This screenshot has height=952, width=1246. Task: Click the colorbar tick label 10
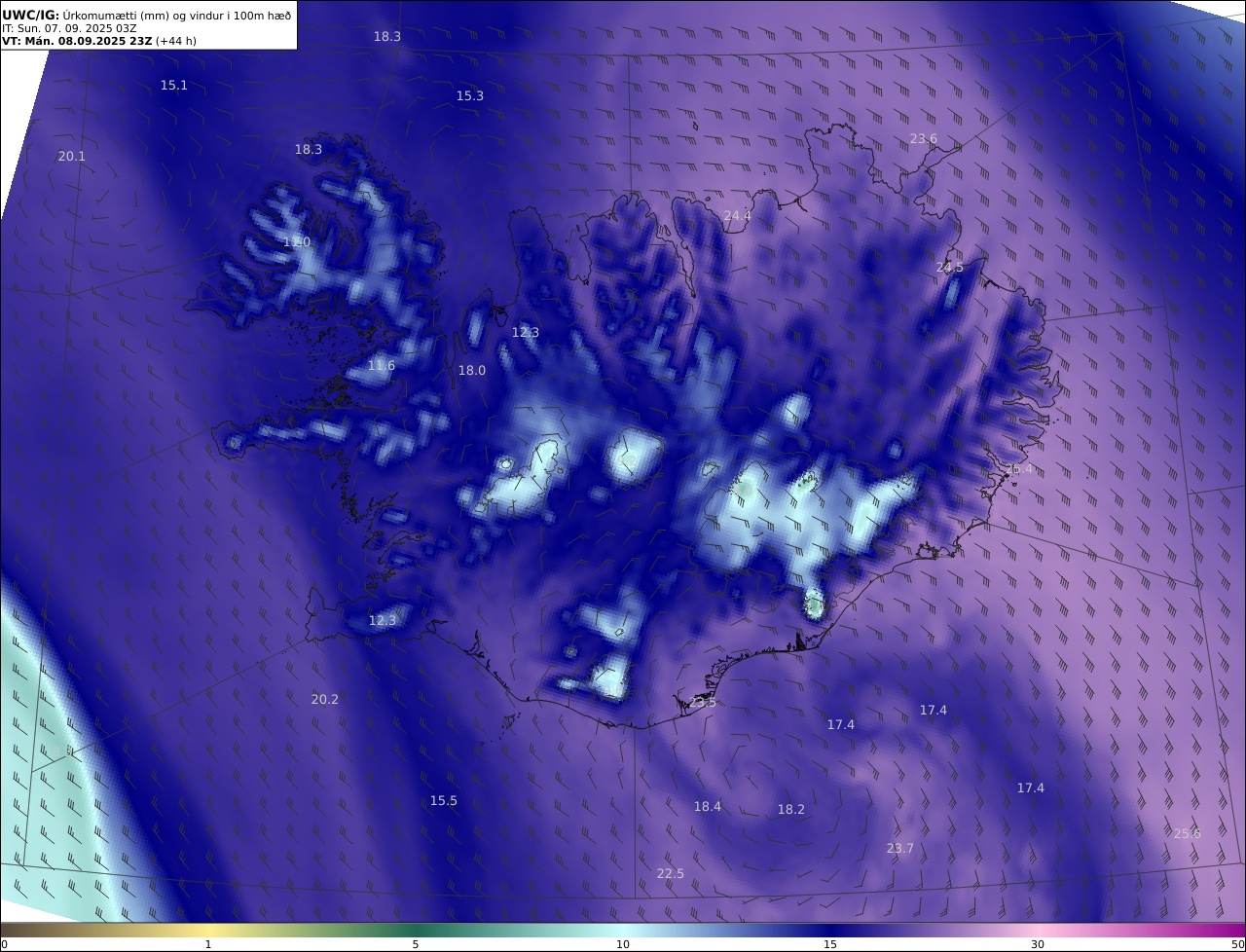623,944
